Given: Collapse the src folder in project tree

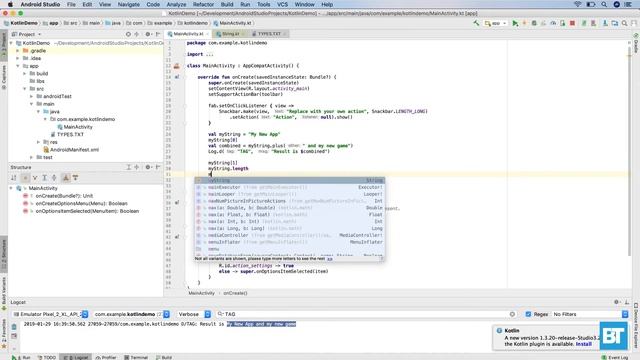Looking at the screenshot, I should (25, 89).
